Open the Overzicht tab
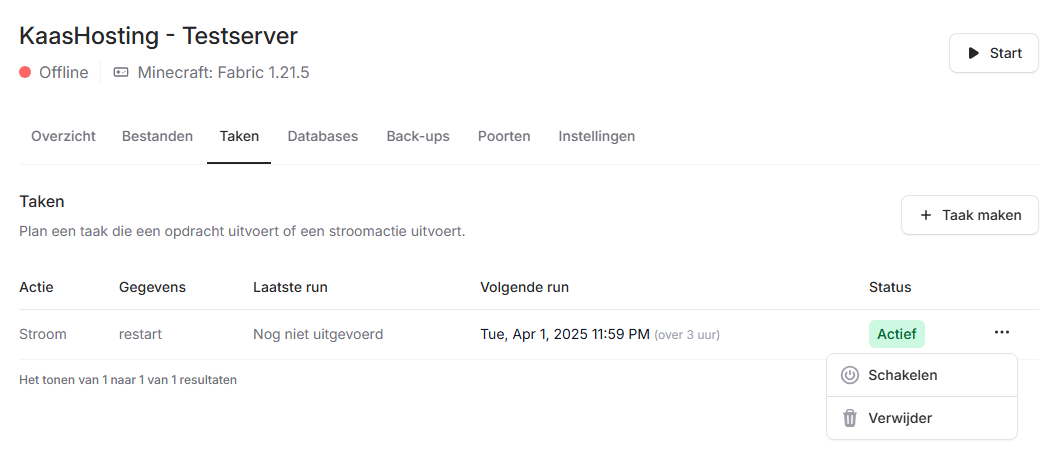The image size is (1056, 464). pyautogui.click(x=63, y=136)
